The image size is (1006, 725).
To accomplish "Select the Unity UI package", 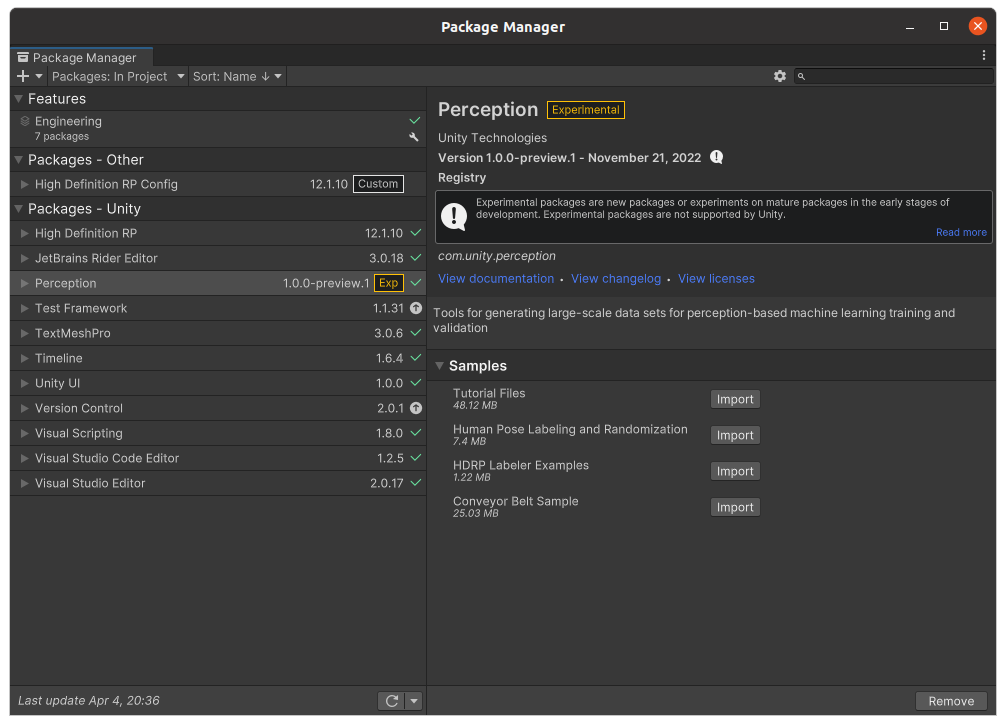I will (x=218, y=384).
